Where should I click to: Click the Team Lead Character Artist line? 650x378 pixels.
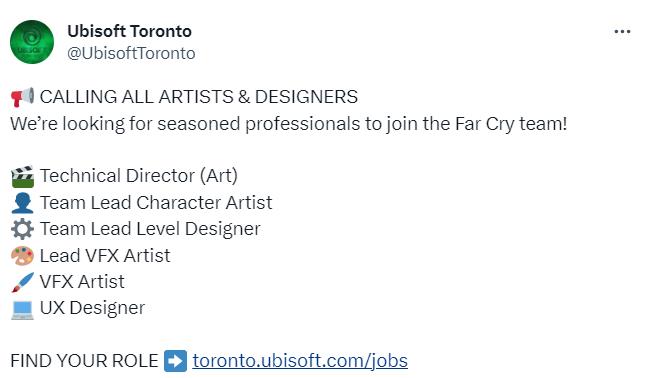point(156,203)
